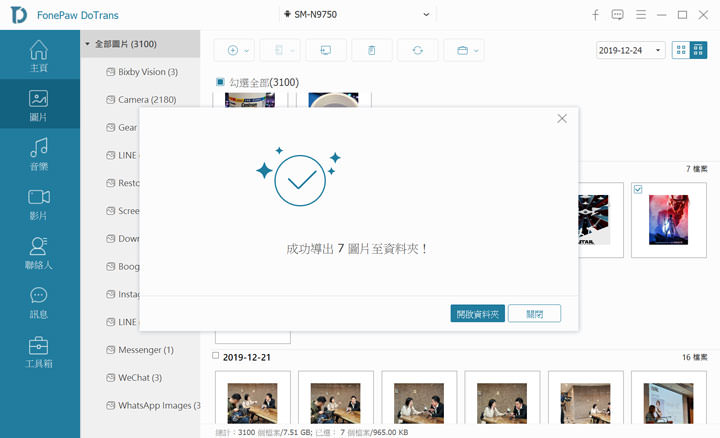Open the Contacts (聯絡人) section
Image resolution: width=720 pixels, height=438 pixels.
pos(39,253)
